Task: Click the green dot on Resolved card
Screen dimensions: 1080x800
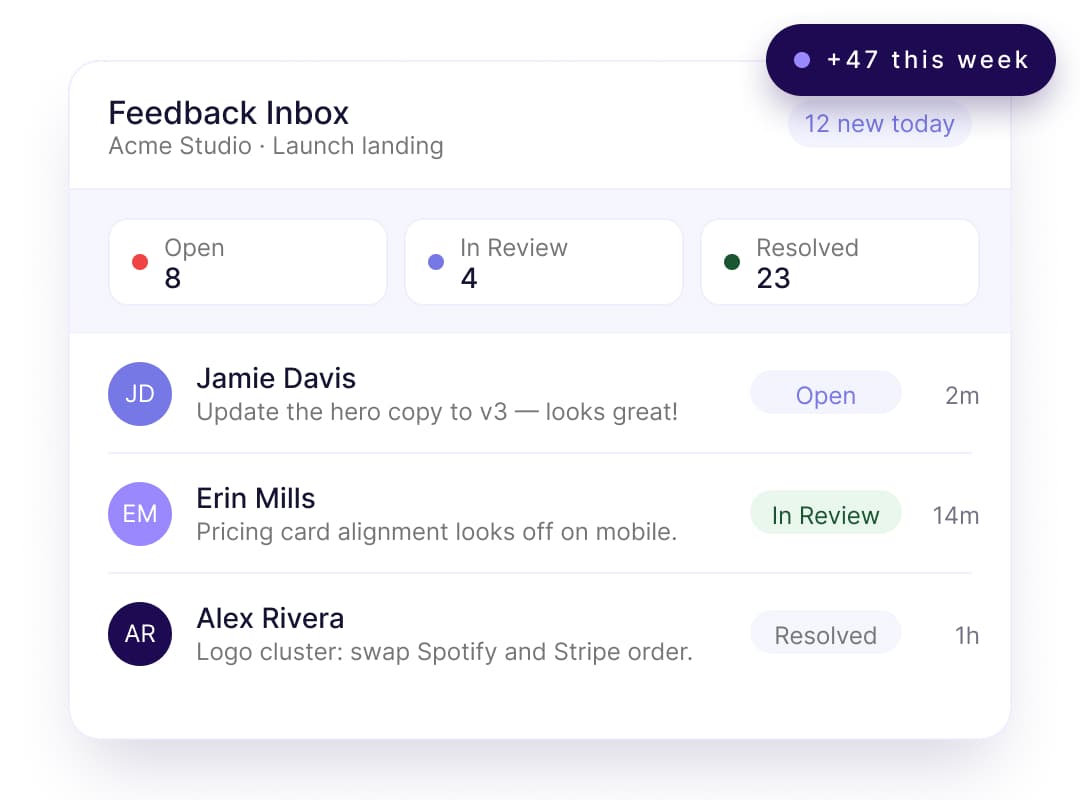Action: click(732, 262)
